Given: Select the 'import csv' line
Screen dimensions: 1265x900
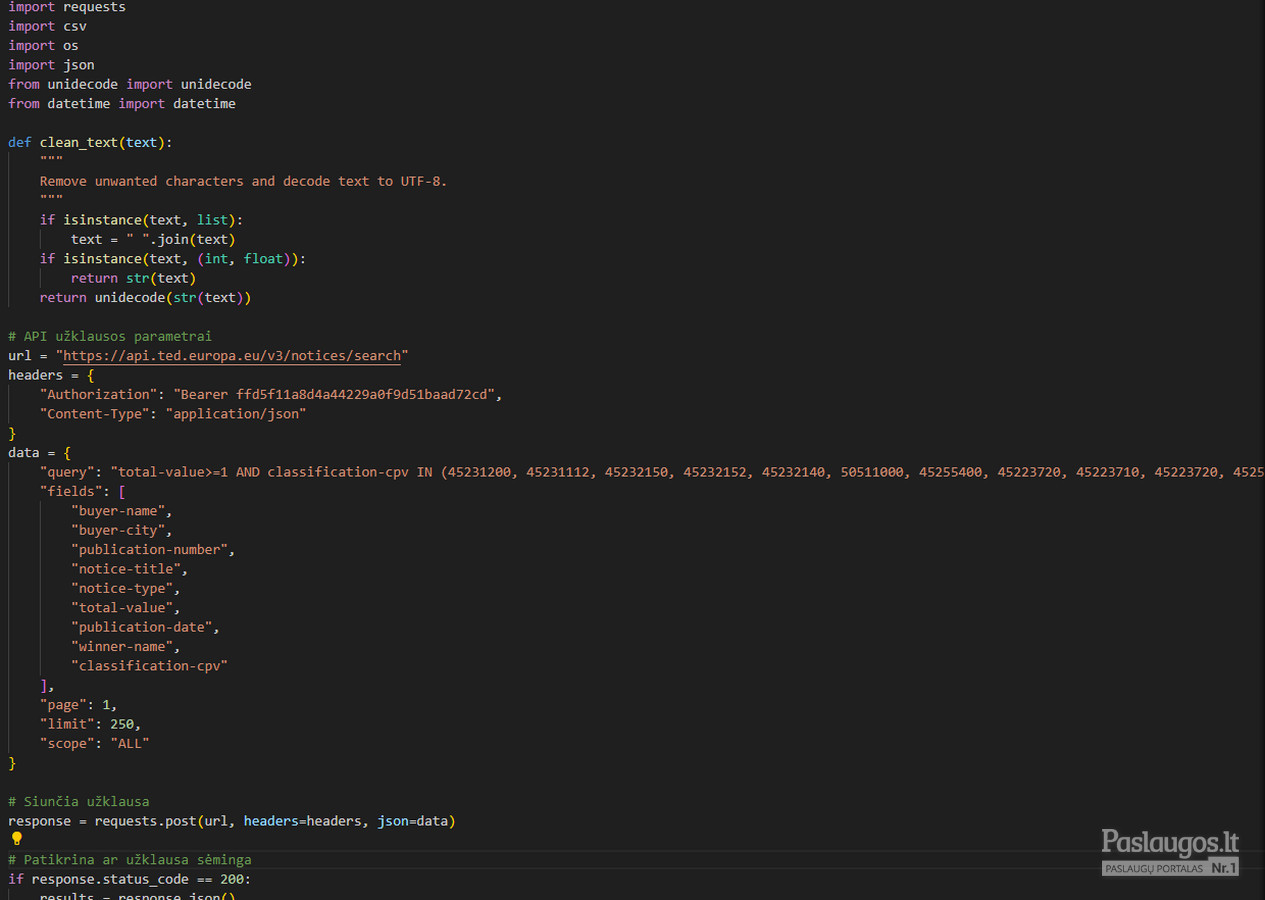Looking at the screenshot, I should pyautogui.click(x=47, y=26).
